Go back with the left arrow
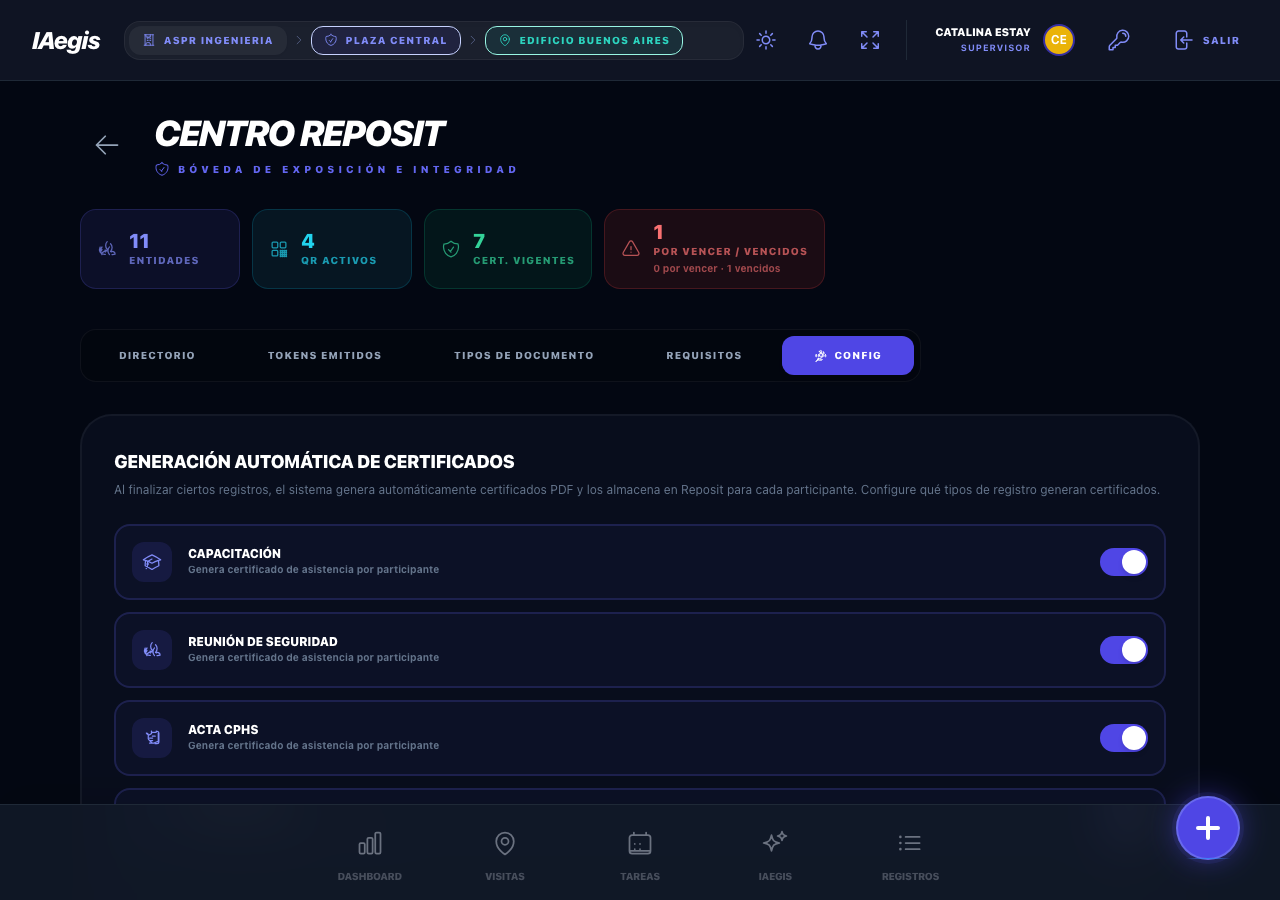Viewport: 1280px width, 900px height. click(x=107, y=145)
